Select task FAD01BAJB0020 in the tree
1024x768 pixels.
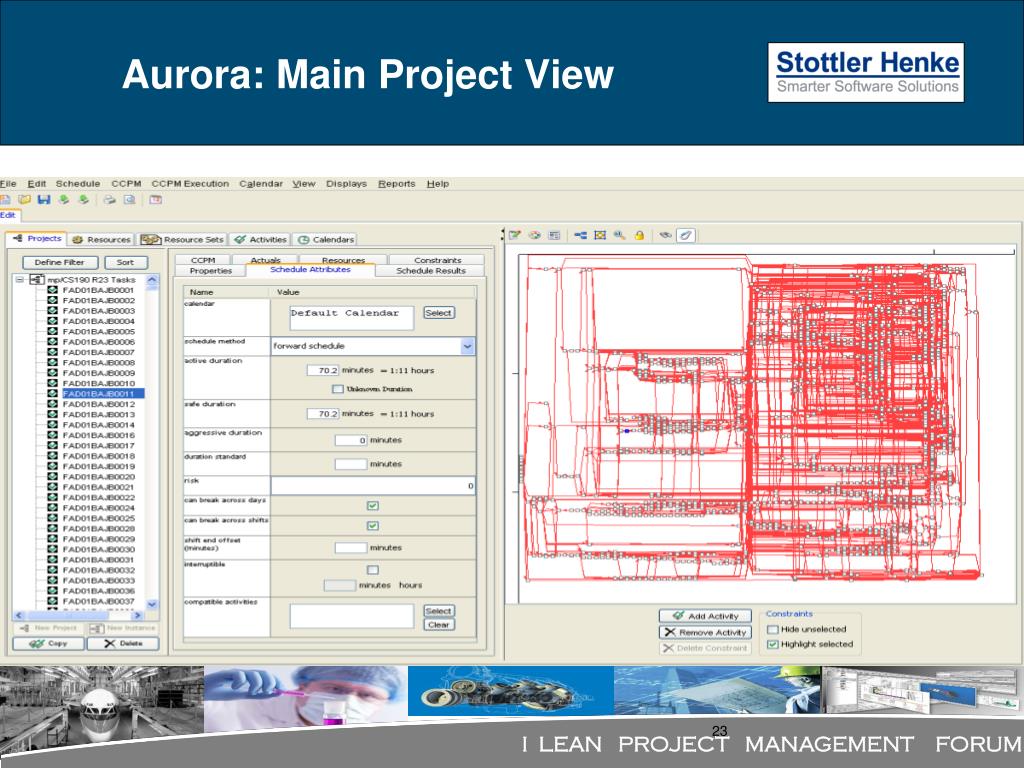[x=99, y=477]
